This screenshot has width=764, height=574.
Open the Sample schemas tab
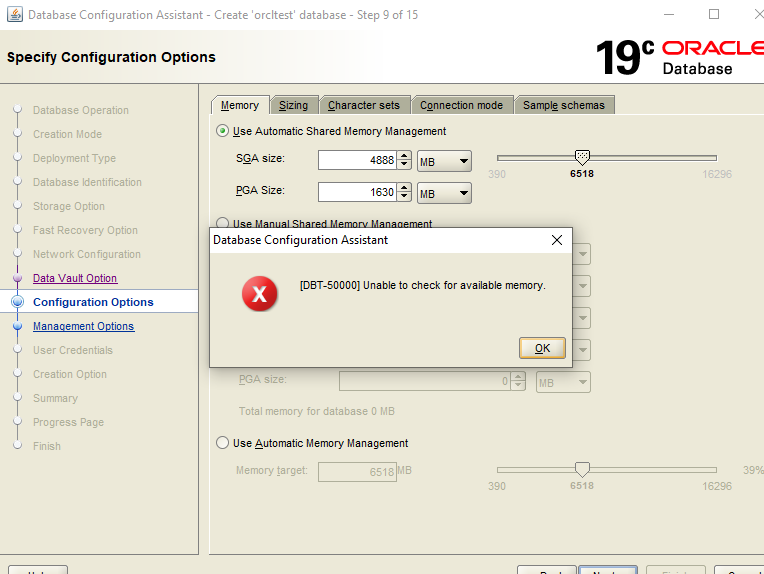[564, 105]
